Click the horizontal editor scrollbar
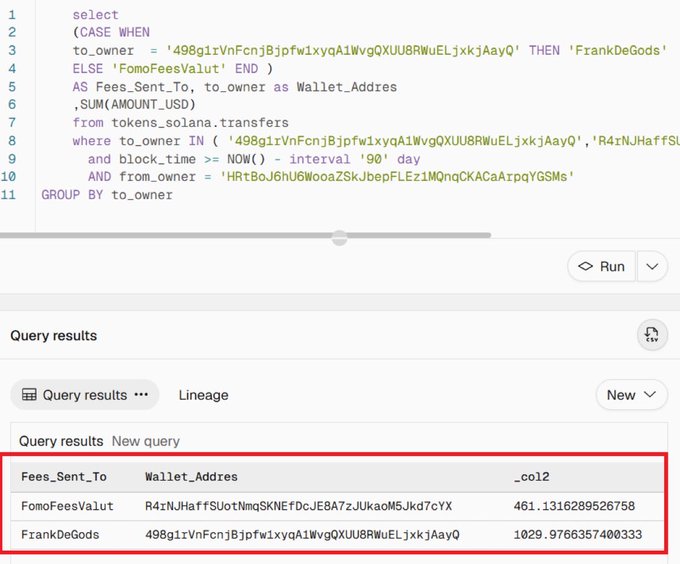Viewport: 680px width, 564px height. coord(245,235)
